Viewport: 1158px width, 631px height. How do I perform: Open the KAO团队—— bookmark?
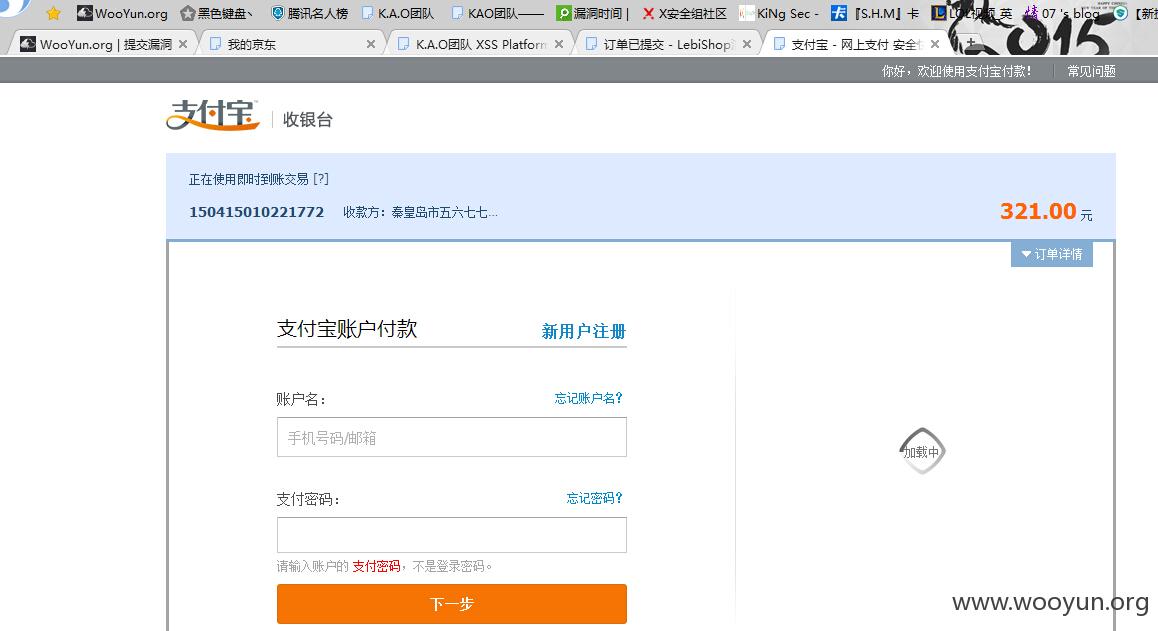pyautogui.click(x=497, y=13)
